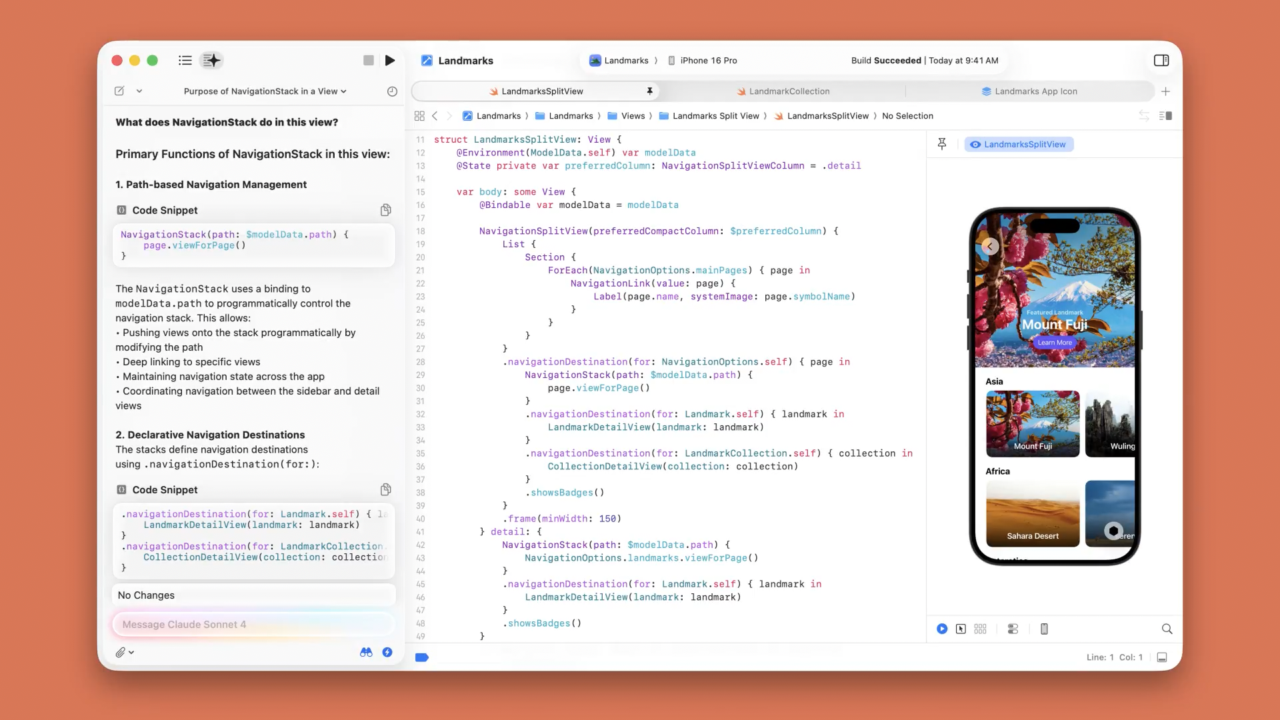Viewport: 1280px width, 720px height.
Task: Open the iPhone 16 Pro destination picker
Action: click(702, 60)
